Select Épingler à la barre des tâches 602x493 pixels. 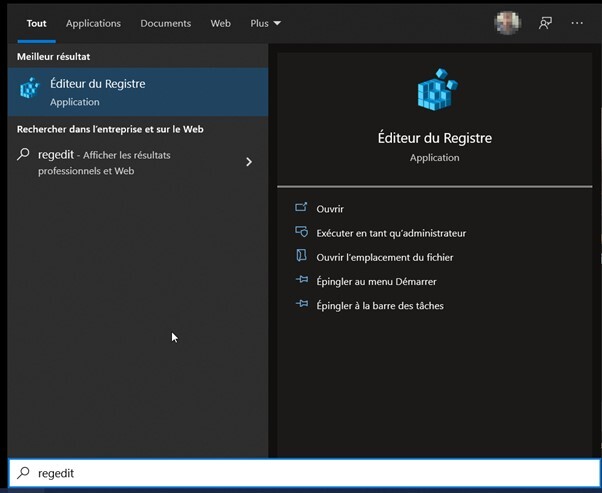380,306
